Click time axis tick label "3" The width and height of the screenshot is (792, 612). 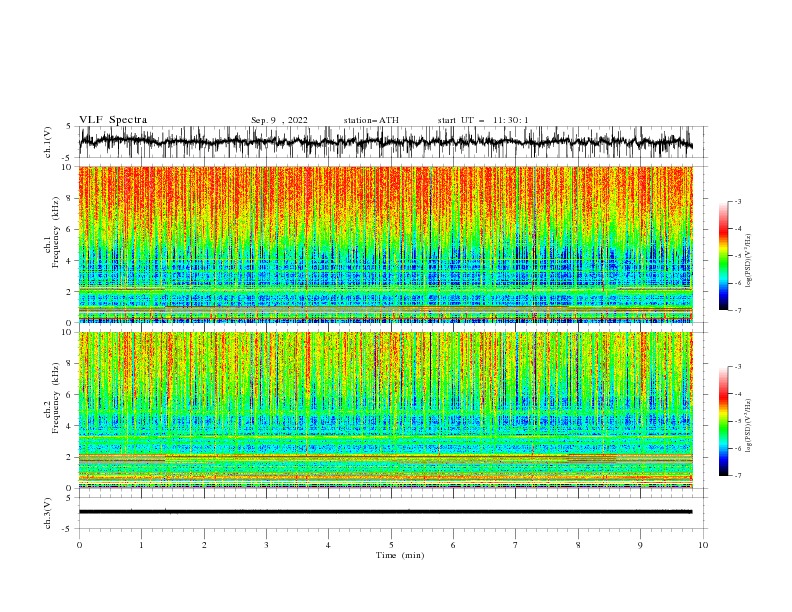267,545
